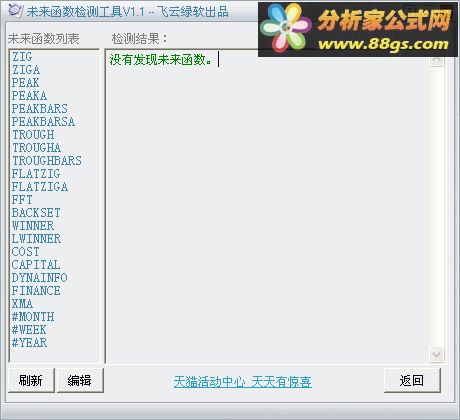Select ZIG in the function list

coord(22,57)
